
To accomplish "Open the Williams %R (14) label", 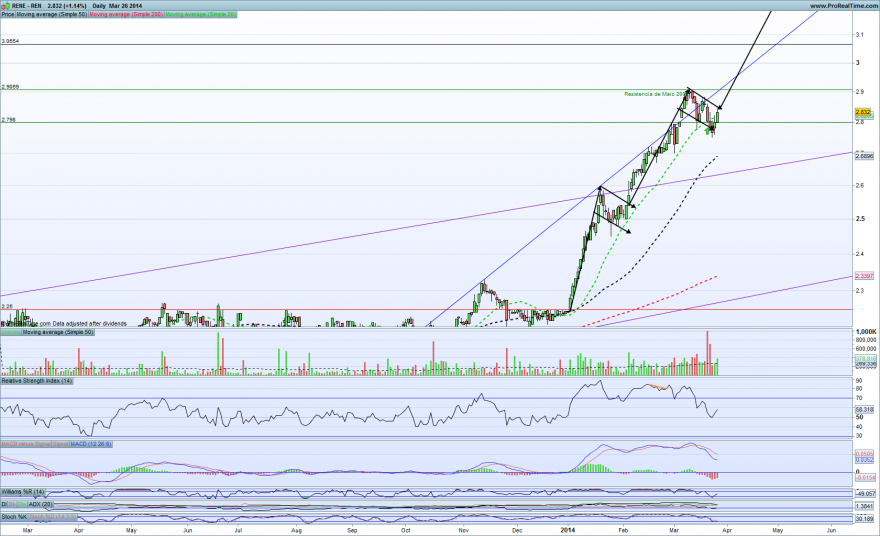I will [23, 492].
